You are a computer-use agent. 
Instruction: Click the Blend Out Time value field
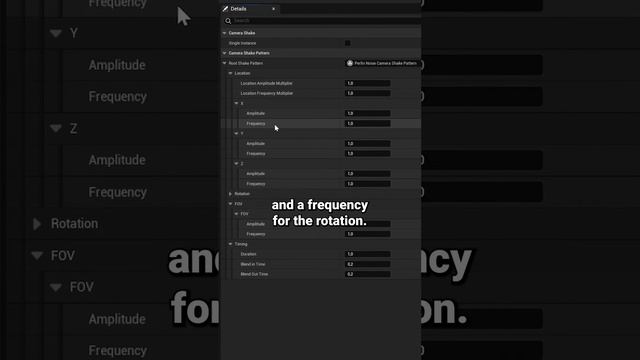click(x=368, y=274)
